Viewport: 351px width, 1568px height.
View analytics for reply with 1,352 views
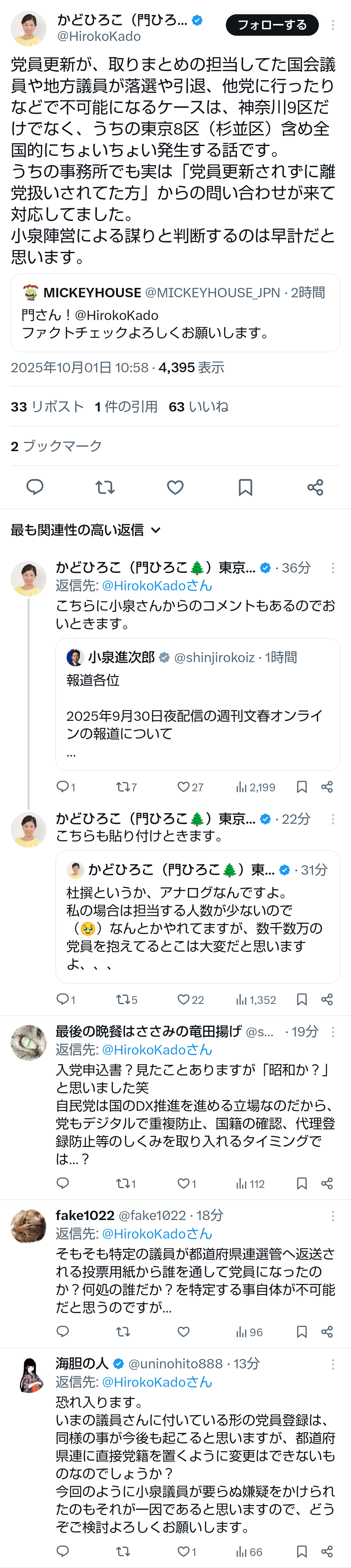[x=256, y=999]
